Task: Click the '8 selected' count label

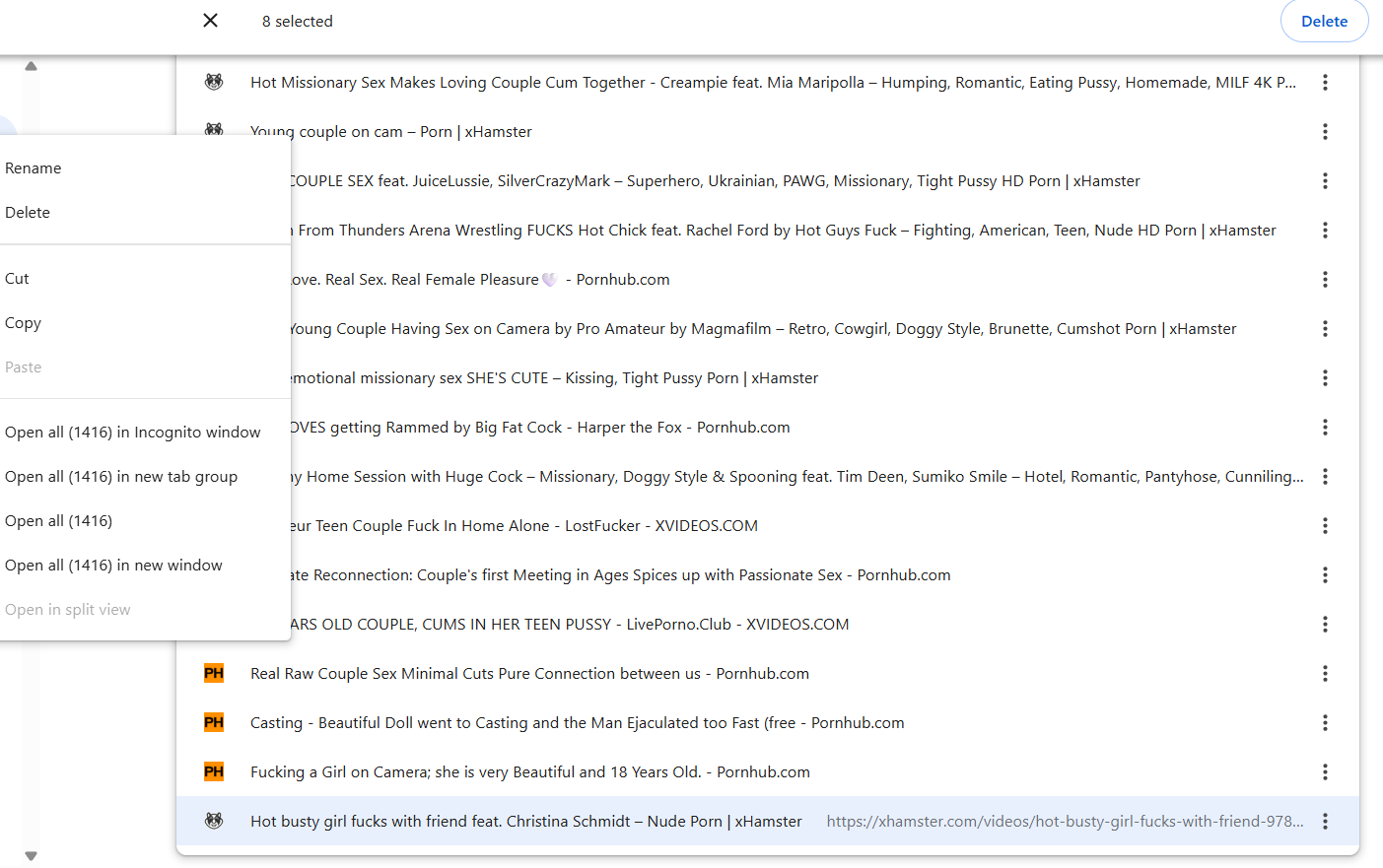Action: (x=298, y=22)
